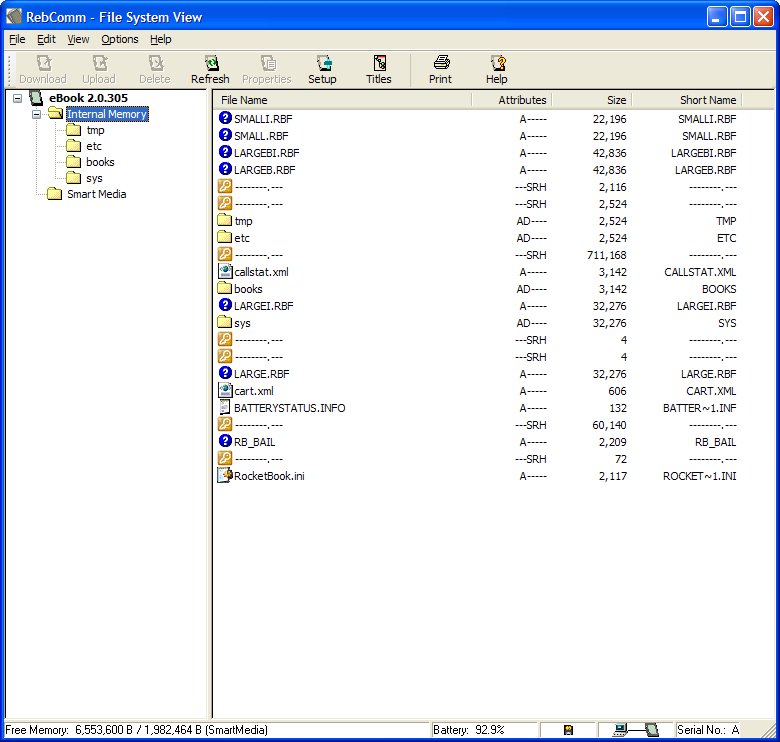
Task: Click the Properties toolbar icon
Action: (268, 63)
